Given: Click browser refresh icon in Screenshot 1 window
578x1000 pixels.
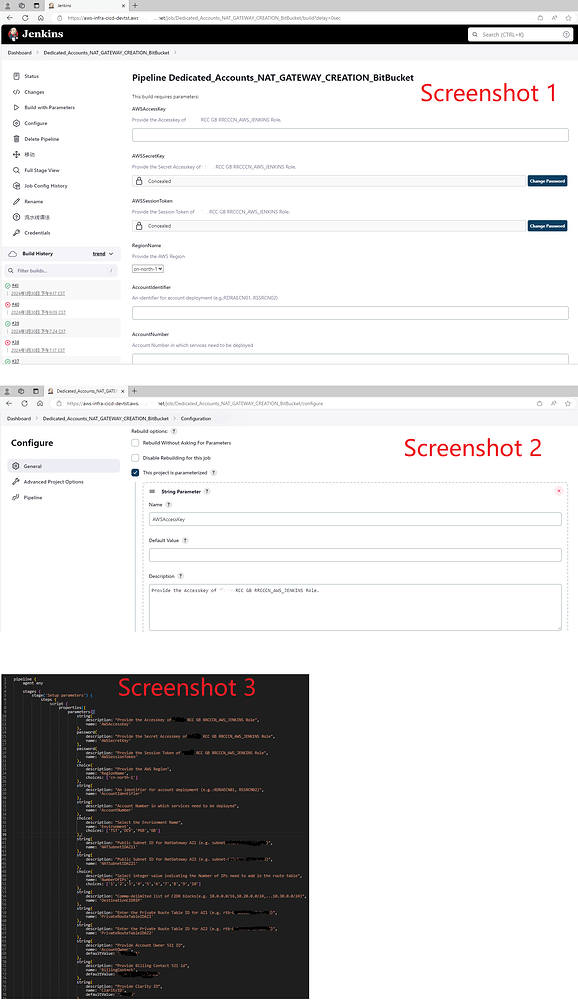Looking at the screenshot, I should tap(25, 18).
